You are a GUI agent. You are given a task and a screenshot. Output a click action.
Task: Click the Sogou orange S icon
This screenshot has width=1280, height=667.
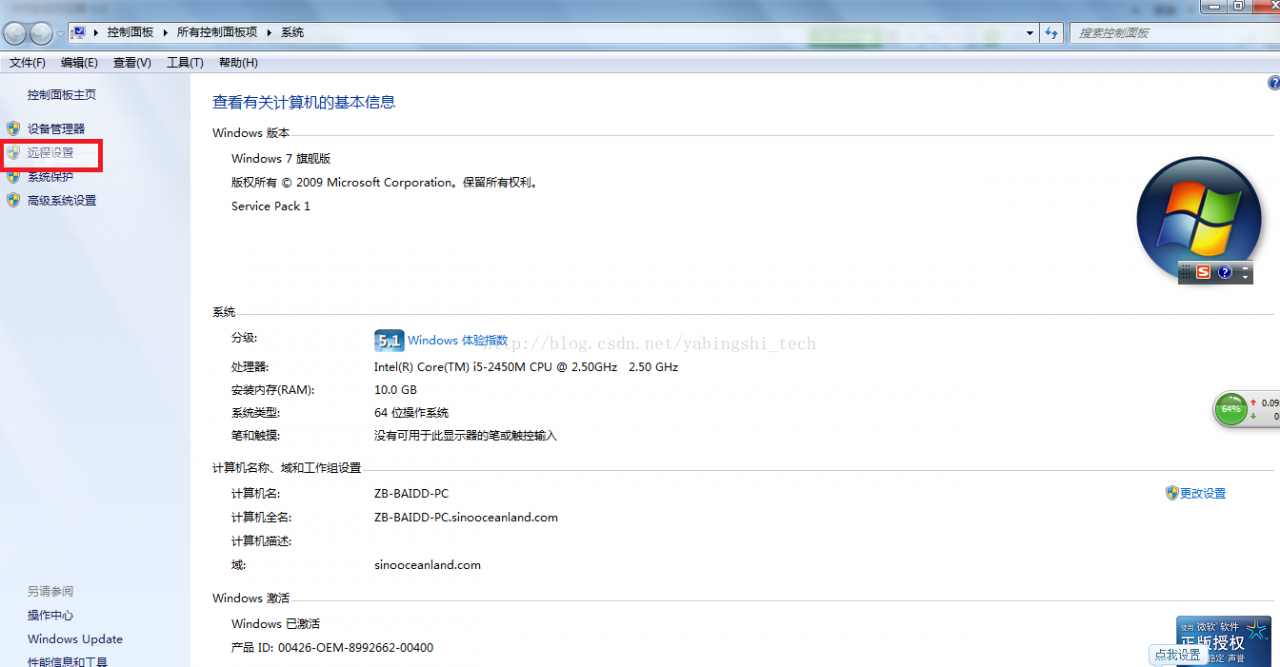coord(1203,272)
